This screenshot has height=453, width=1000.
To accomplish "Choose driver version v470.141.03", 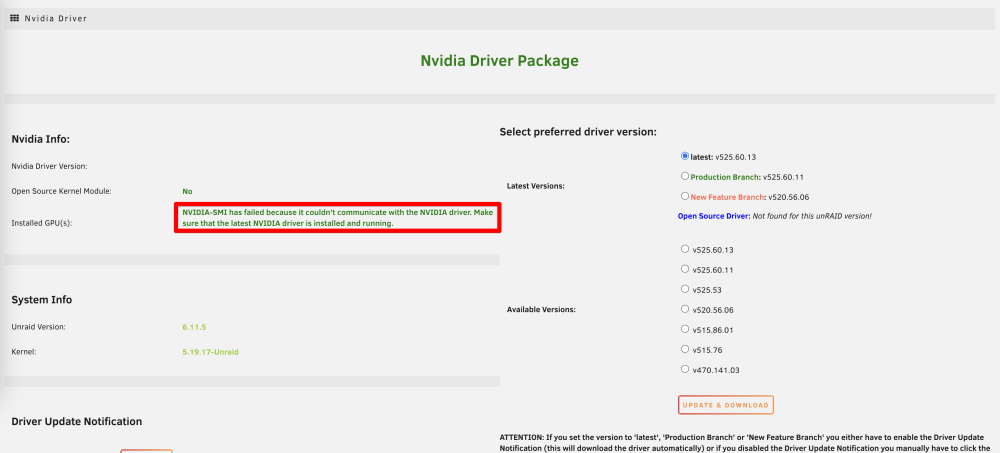I will point(685,369).
